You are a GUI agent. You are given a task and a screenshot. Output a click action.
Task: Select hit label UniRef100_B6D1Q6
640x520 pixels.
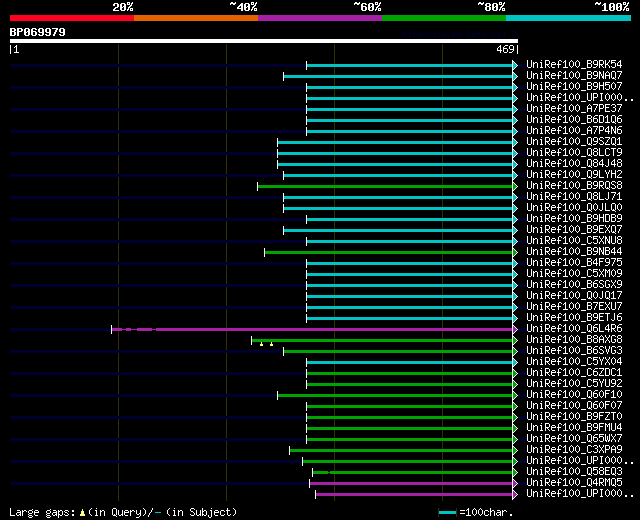click(574, 120)
